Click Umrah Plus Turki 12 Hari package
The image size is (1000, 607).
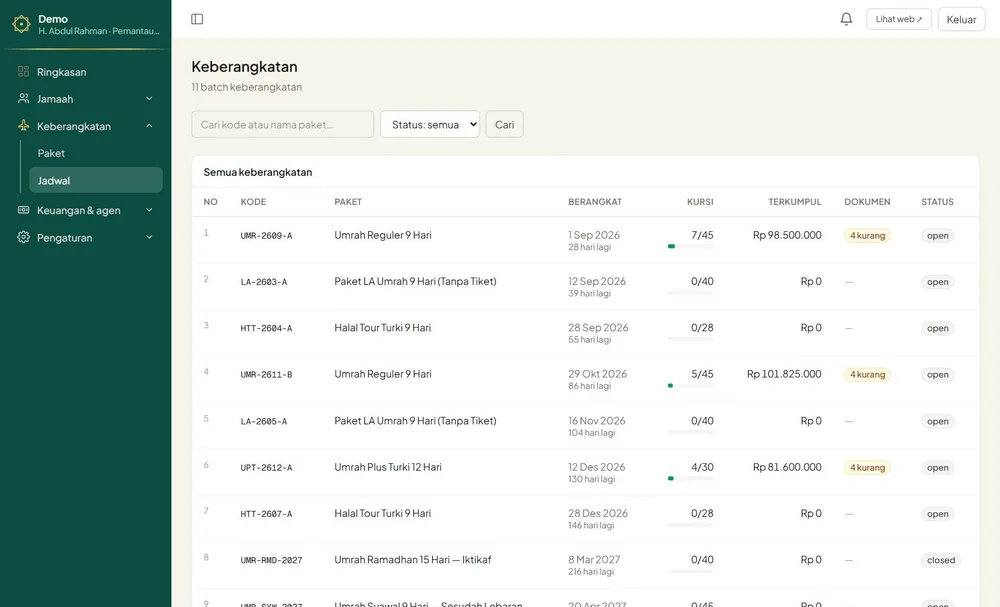[x=388, y=467]
